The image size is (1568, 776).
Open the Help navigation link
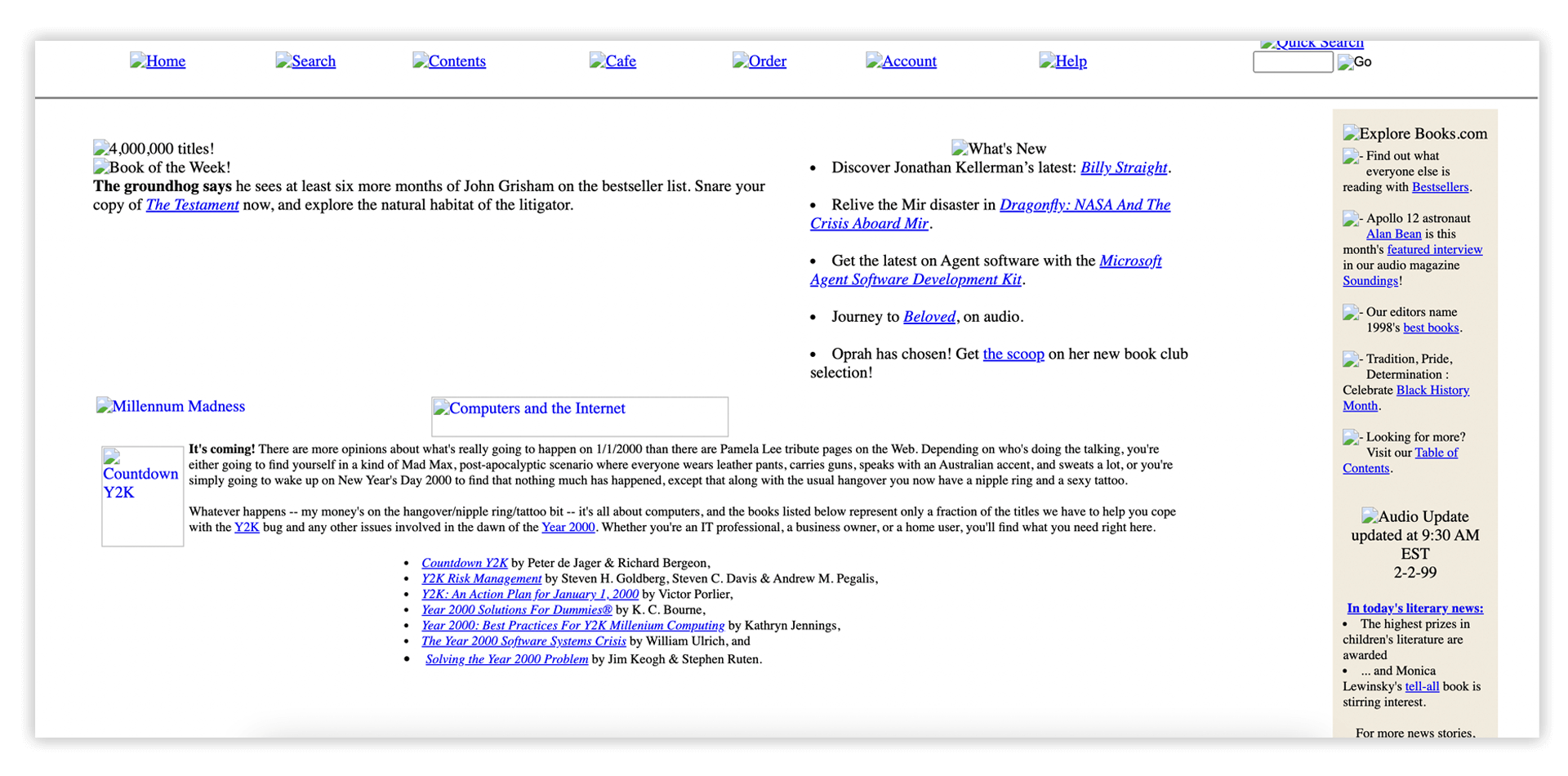(x=1062, y=61)
